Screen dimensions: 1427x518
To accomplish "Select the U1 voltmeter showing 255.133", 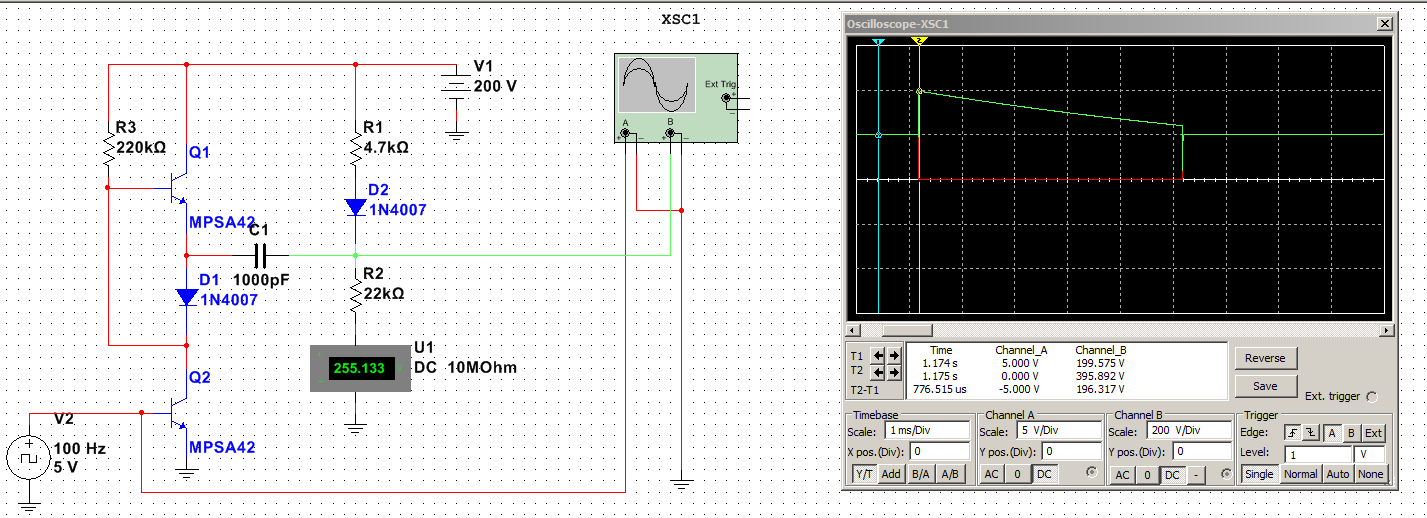I will coord(360,368).
